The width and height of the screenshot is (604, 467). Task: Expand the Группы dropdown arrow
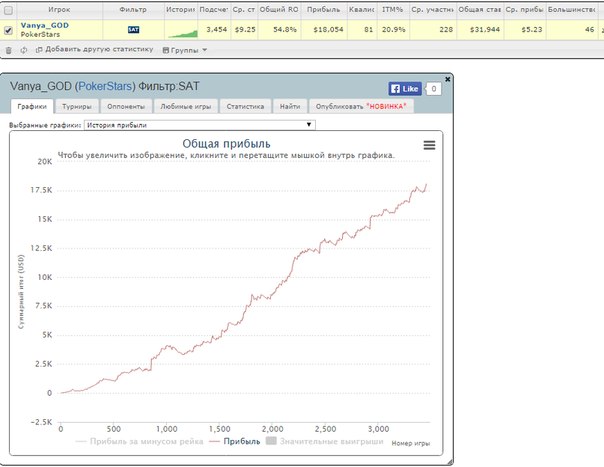tap(205, 49)
